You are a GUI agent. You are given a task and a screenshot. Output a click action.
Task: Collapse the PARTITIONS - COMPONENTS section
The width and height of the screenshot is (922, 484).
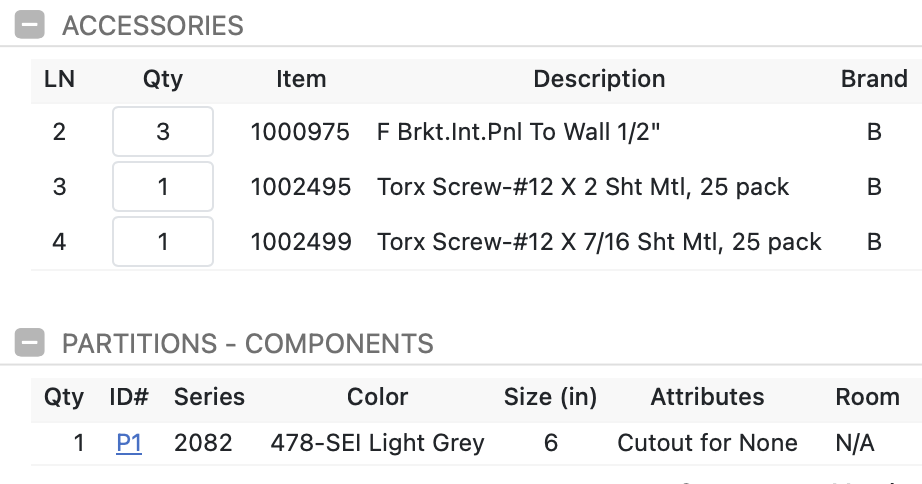coord(30,343)
